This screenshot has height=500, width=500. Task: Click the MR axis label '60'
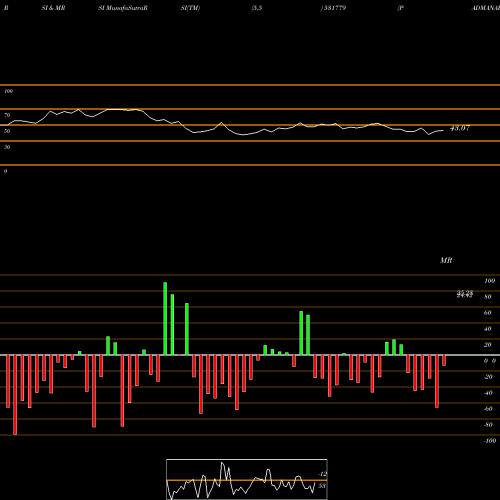coord(488,313)
